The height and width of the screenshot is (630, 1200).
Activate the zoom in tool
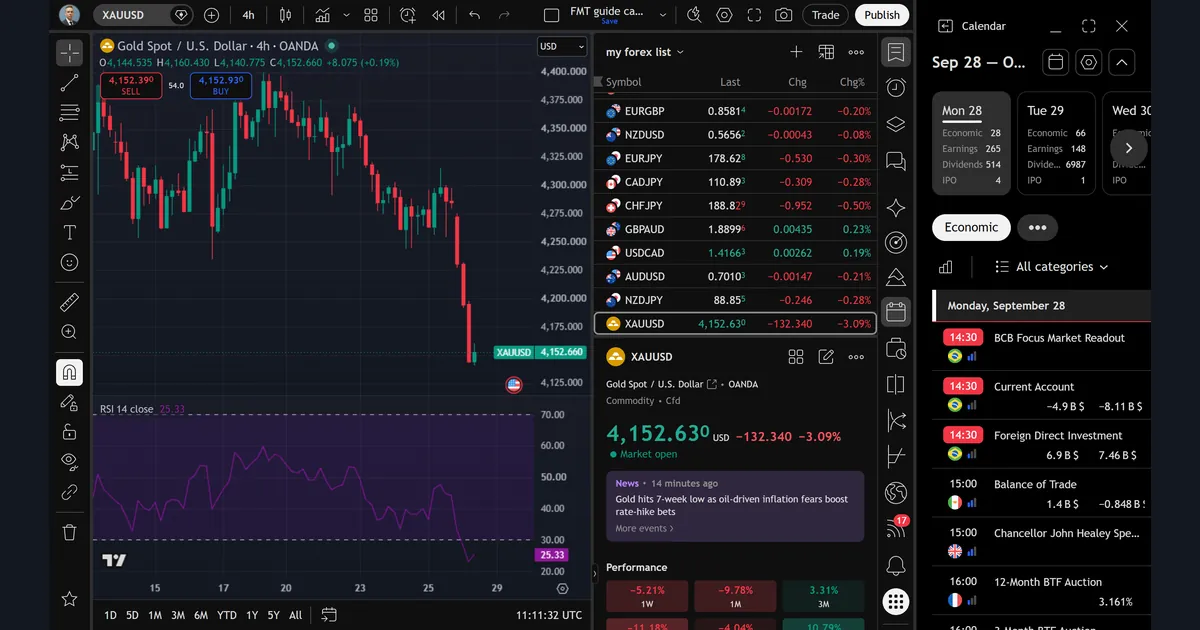[69, 332]
